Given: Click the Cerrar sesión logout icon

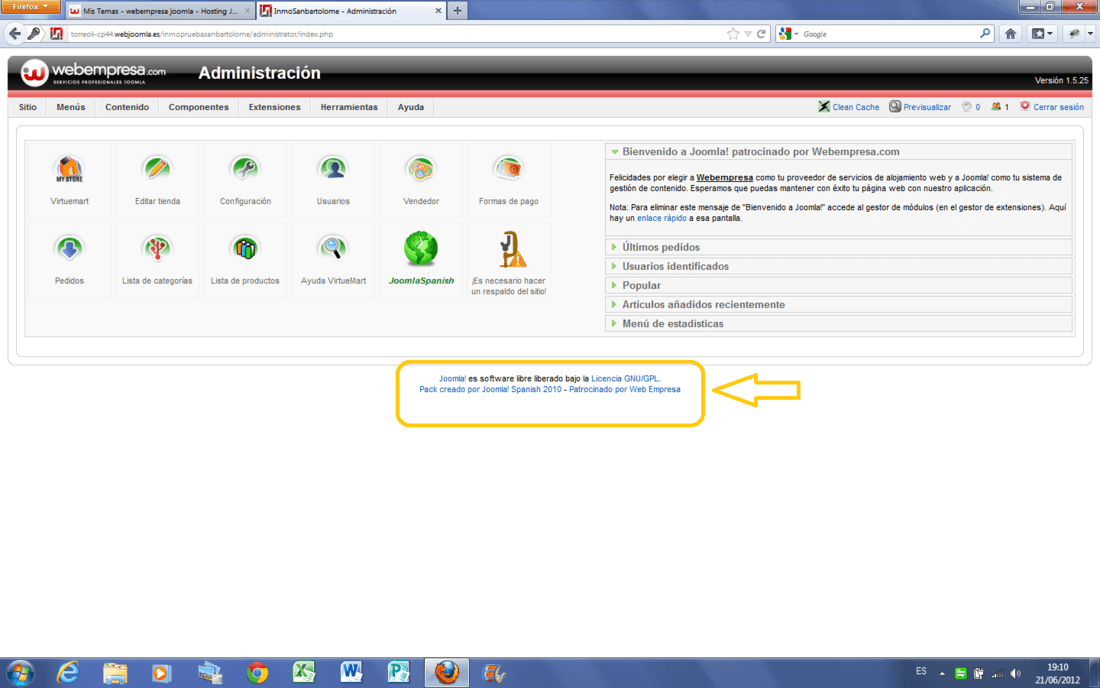Looking at the screenshot, I should coord(1025,106).
